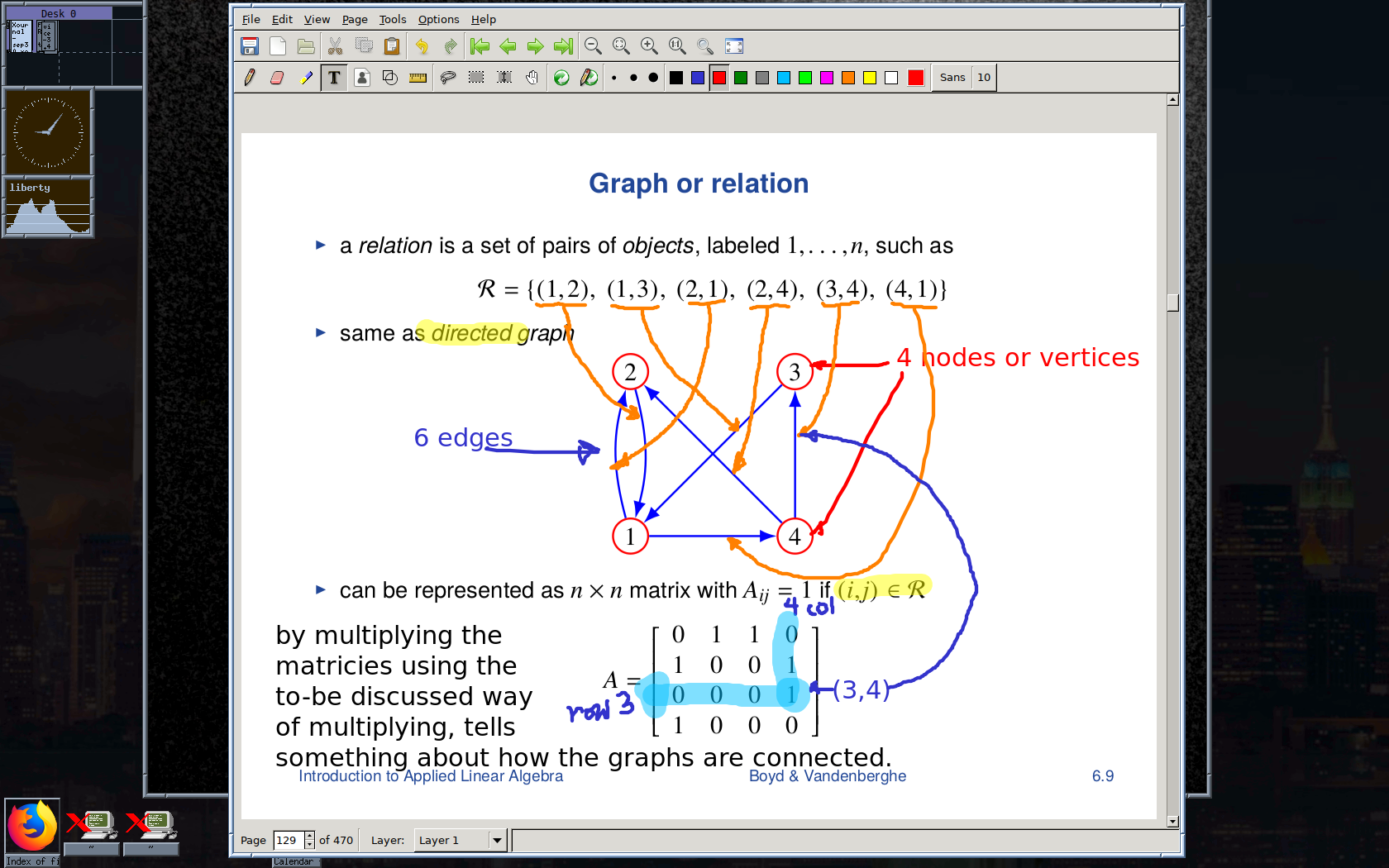Select the Eraser tool
1389x868 pixels.
coord(277,78)
